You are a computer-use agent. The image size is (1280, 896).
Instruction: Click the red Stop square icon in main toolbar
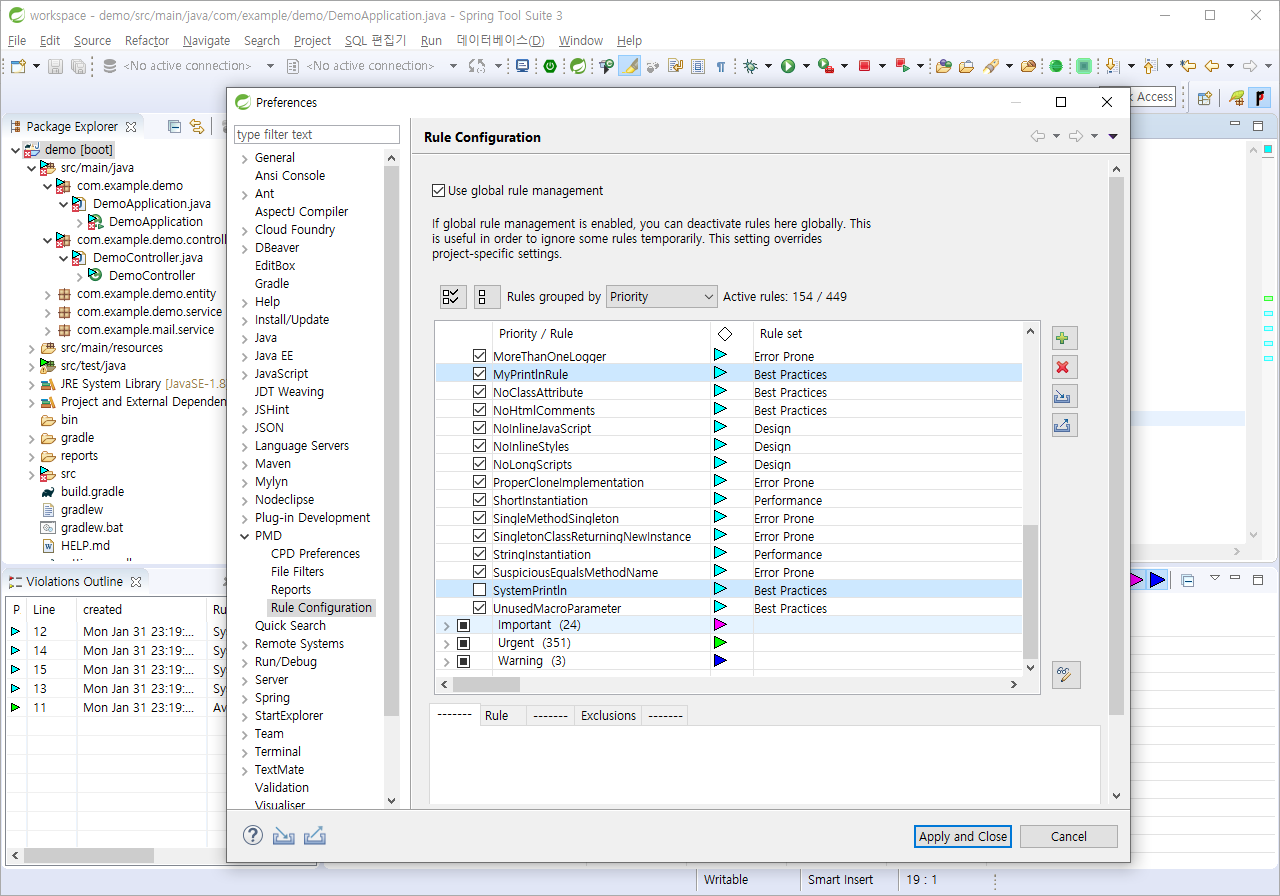[865, 66]
